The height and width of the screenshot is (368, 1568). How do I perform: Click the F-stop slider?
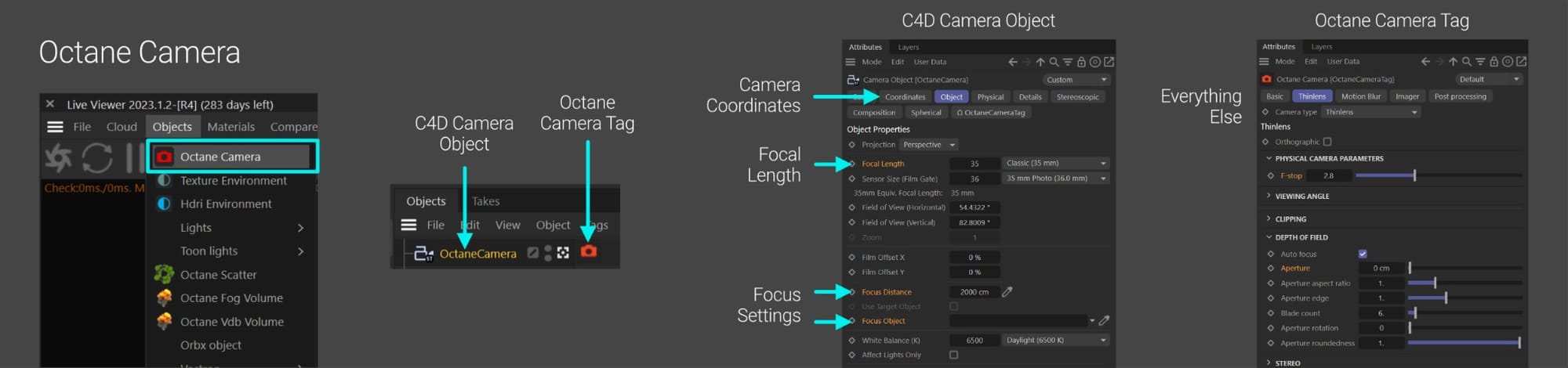point(1439,176)
